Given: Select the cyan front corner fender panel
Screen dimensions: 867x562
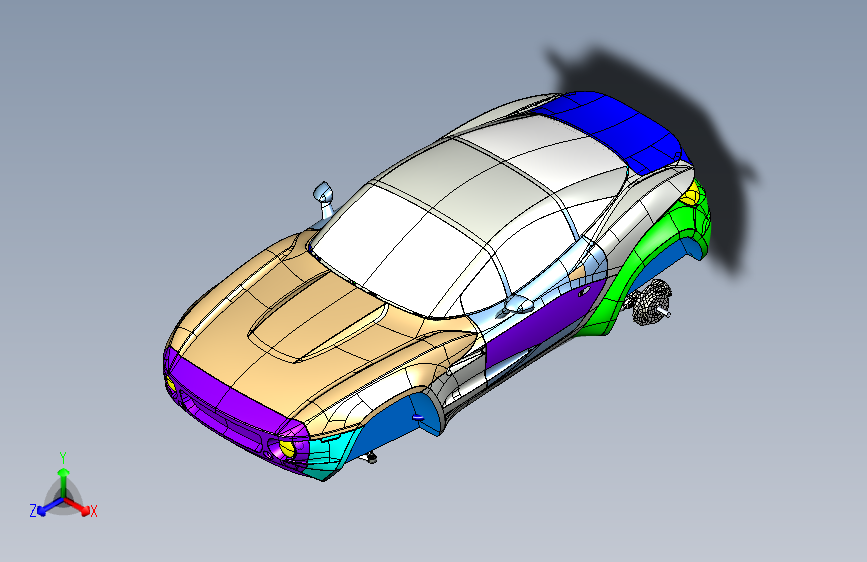Looking at the screenshot, I should [329, 451].
